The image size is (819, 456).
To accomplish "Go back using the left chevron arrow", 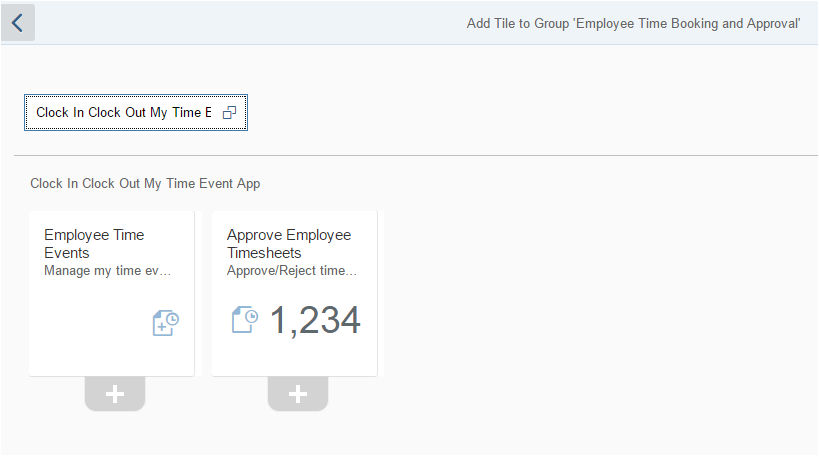I will click(x=18, y=22).
